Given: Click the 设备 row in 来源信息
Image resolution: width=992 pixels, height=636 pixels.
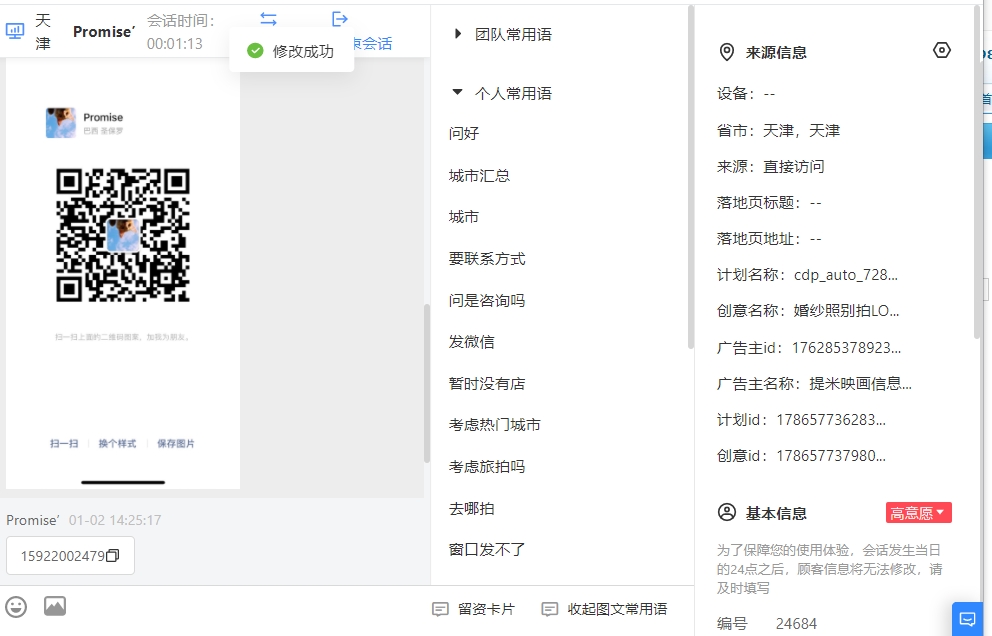Looking at the screenshot, I should (746, 94).
